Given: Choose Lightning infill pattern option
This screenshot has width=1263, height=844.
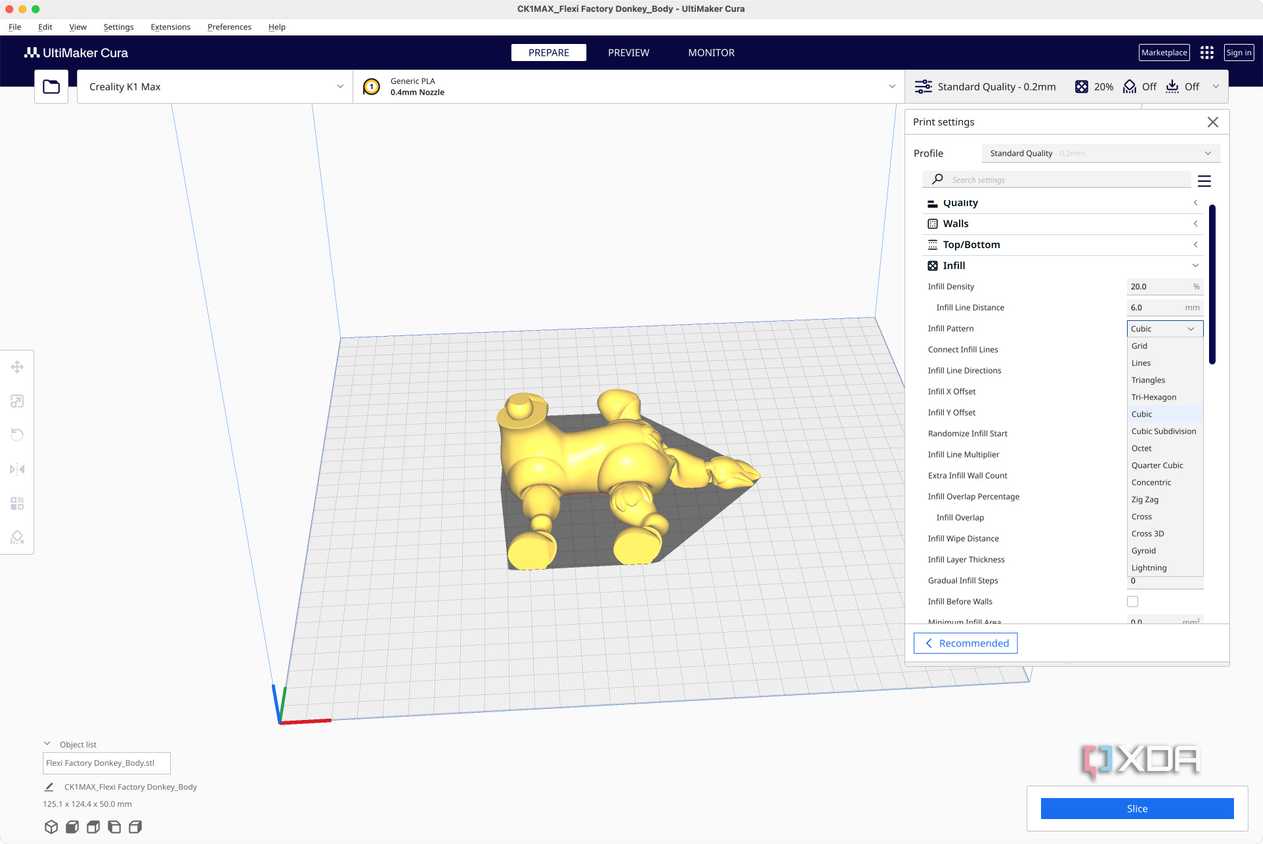Looking at the screenshot, I should 1165,568.
